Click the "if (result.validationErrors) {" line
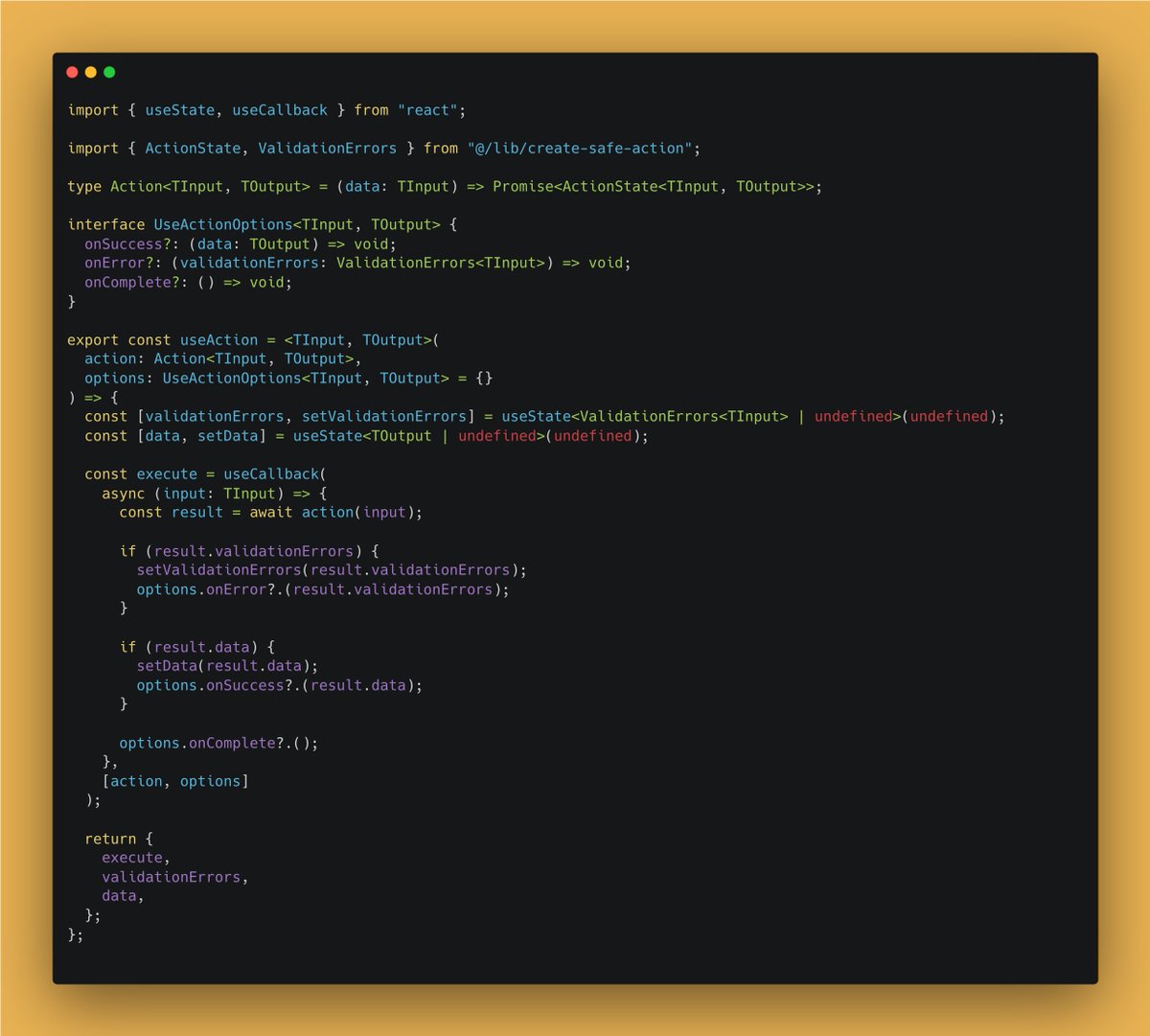 click(249, 551)
